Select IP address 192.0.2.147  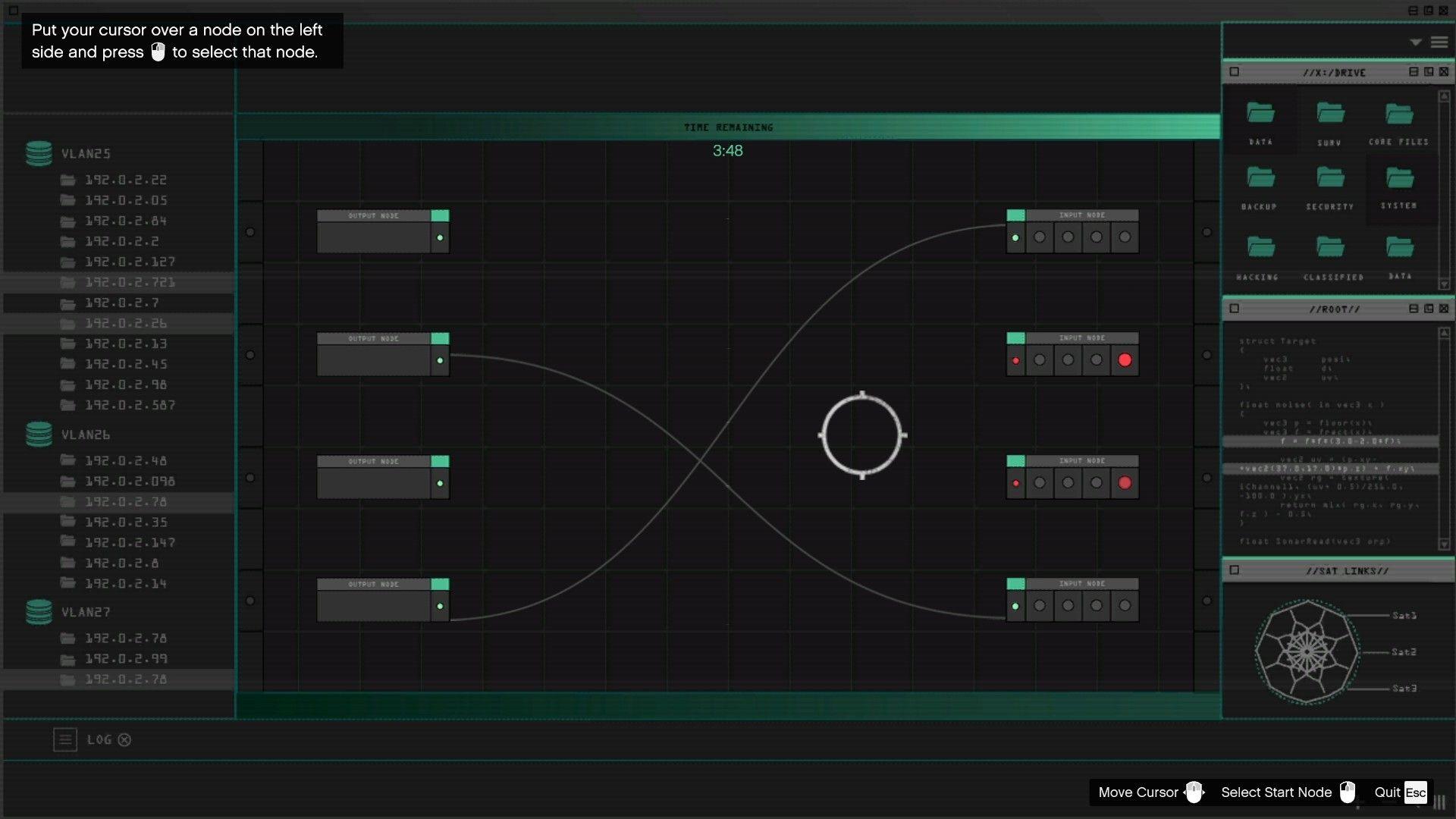tap(130, 543)
